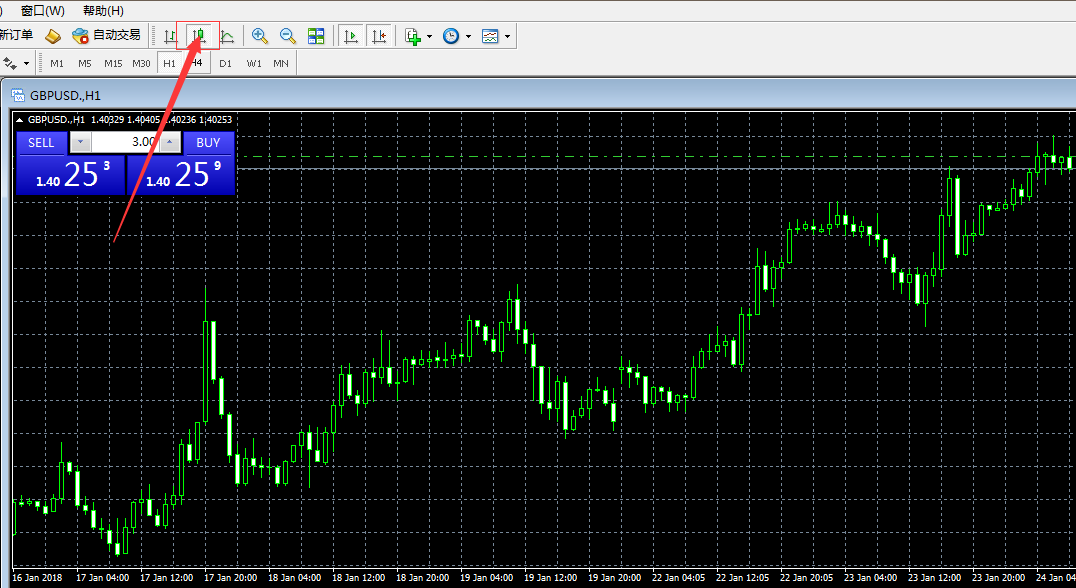
Task: Tile chart windows with the grid icon
Action: pyautogui.click(x=316, y=36)
